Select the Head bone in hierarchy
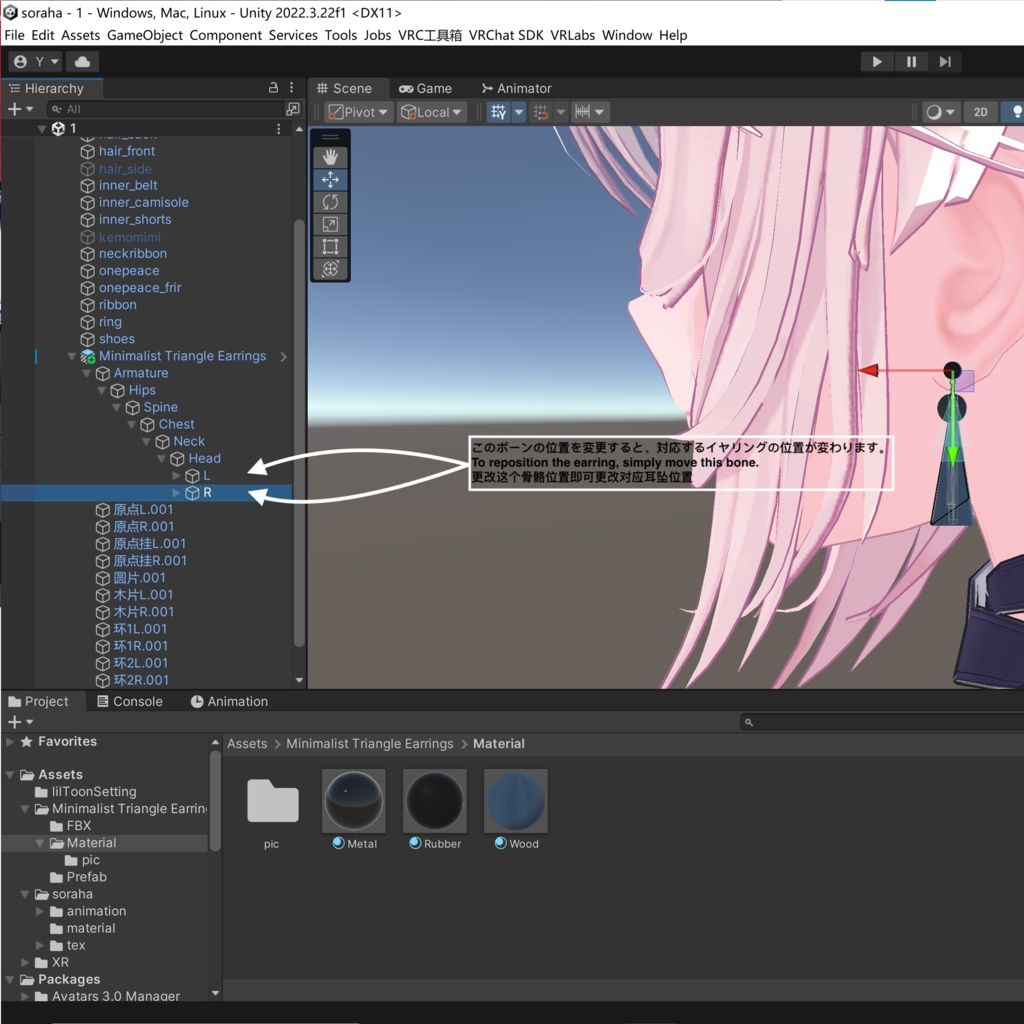This screenshot has width=1024, height=1024. (x=204, y=458)
